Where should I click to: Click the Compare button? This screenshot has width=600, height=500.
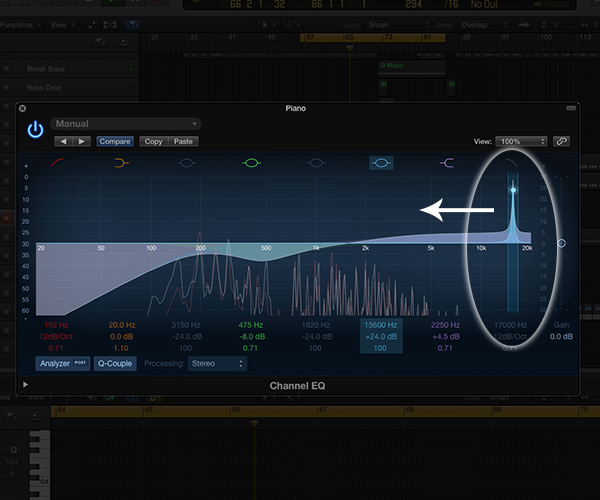[x=115, y=142]
